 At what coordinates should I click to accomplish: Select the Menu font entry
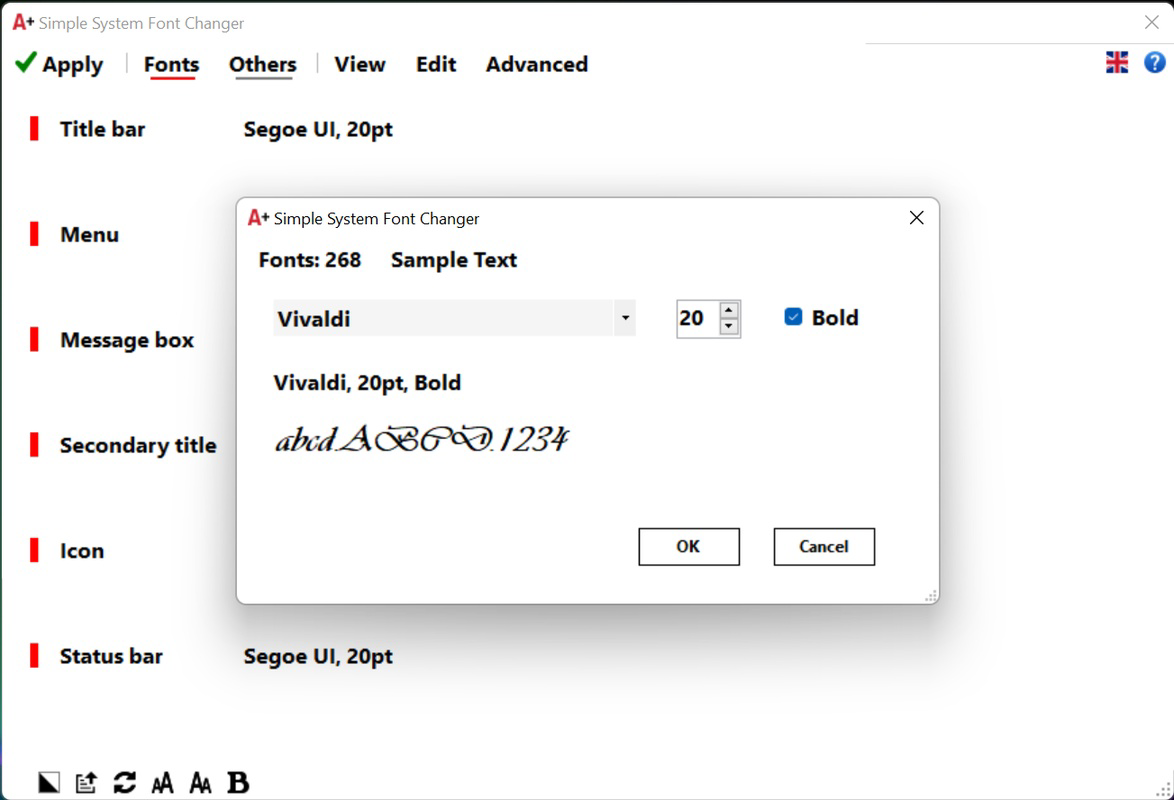click(89, 234)
